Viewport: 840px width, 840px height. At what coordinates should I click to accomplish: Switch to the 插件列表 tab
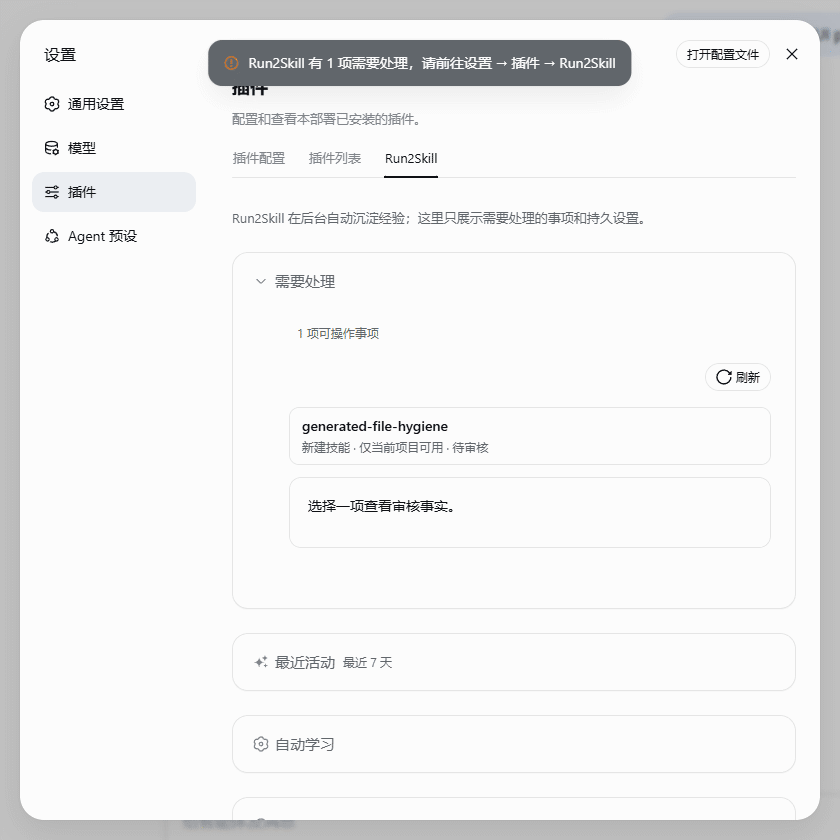(335, 159)
